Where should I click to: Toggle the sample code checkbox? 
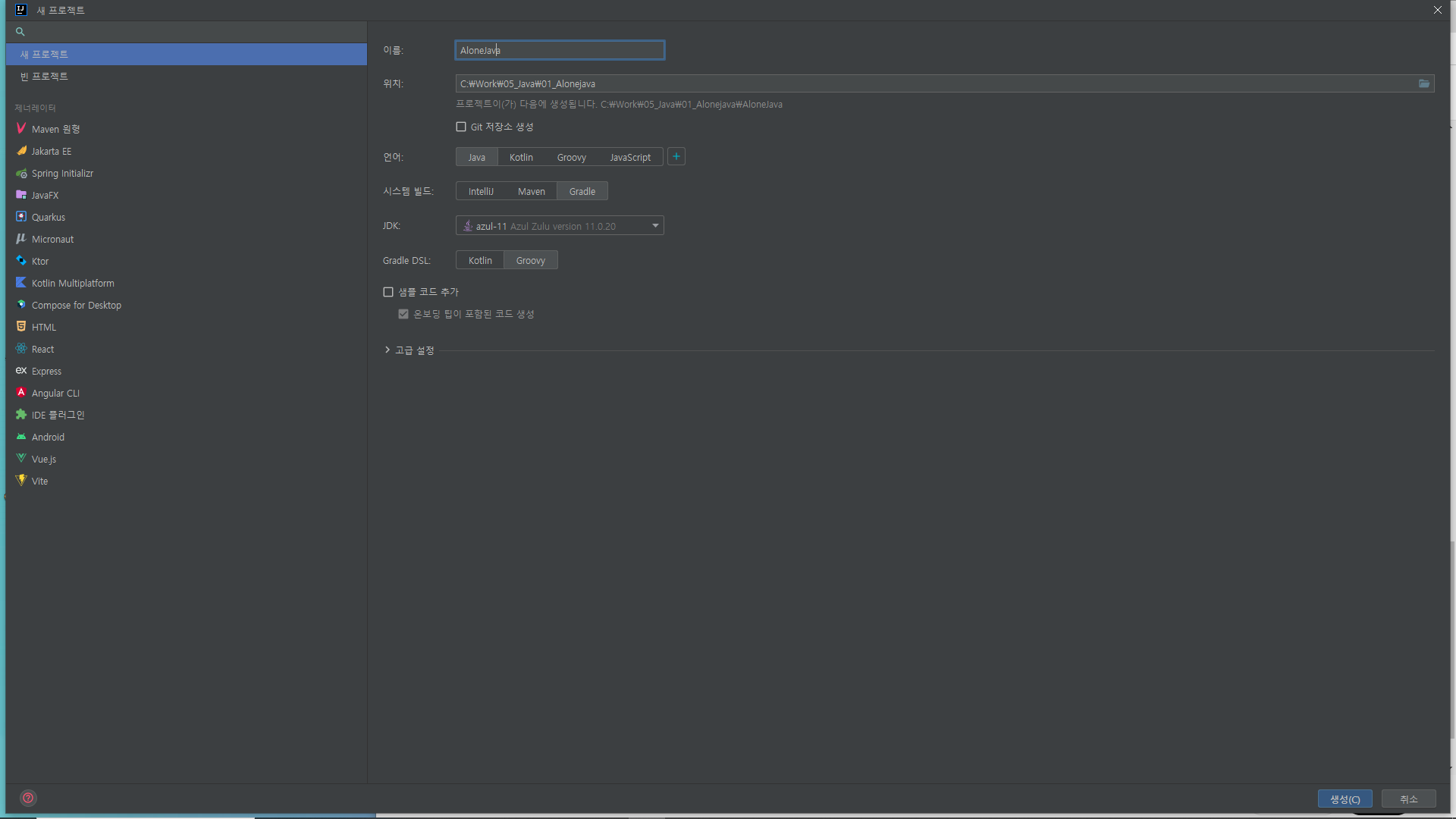coord(388,292)
